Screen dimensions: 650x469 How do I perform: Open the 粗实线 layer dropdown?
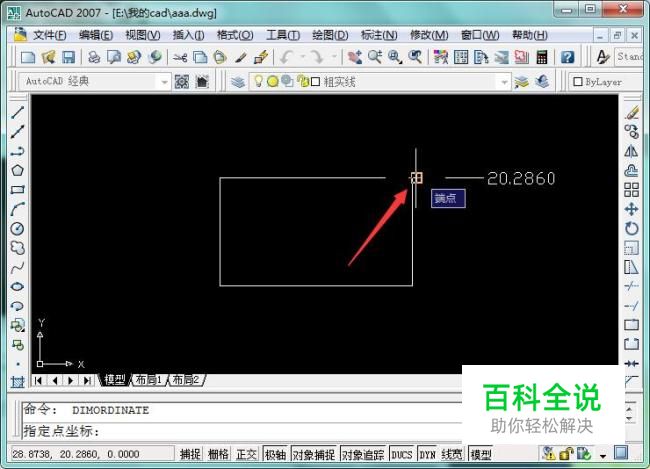(x=504, y=82)
